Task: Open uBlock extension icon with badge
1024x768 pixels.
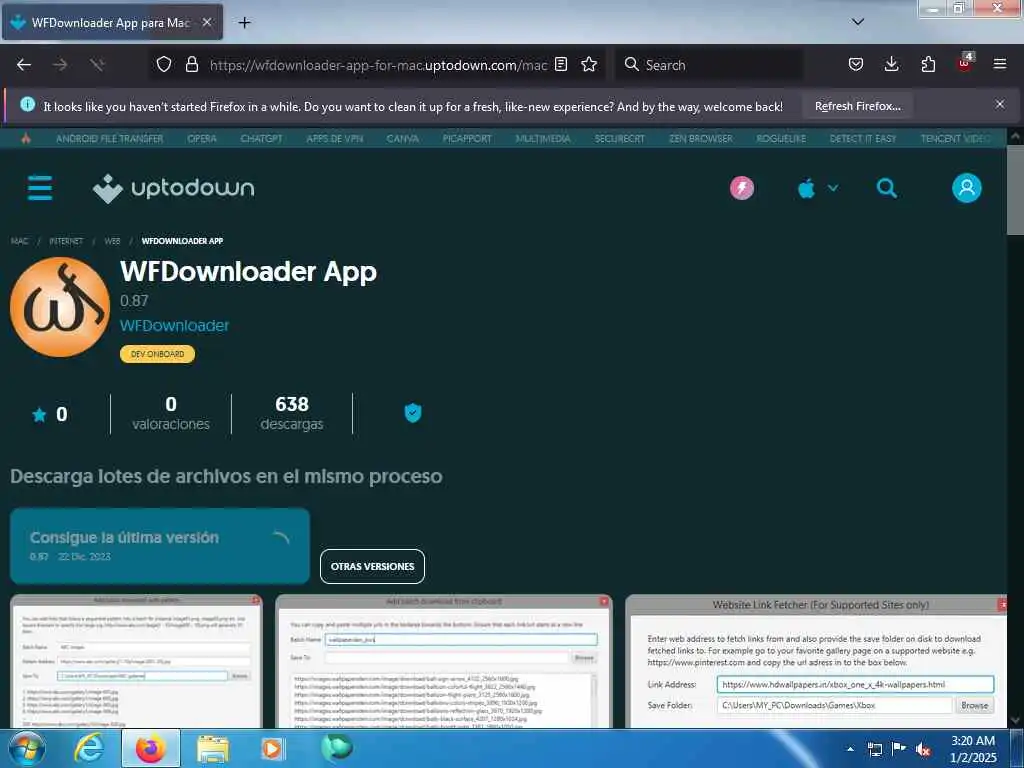Action: tap(965, 63)
